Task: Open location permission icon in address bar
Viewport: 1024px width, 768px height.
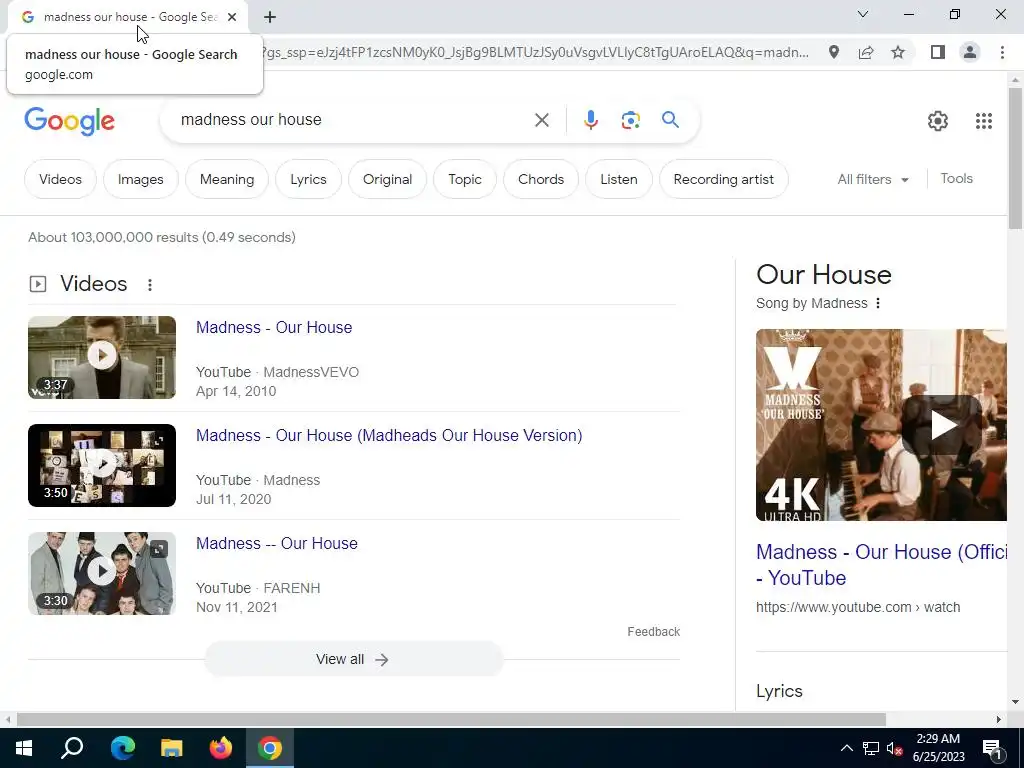Action: [x=834, y=52]
